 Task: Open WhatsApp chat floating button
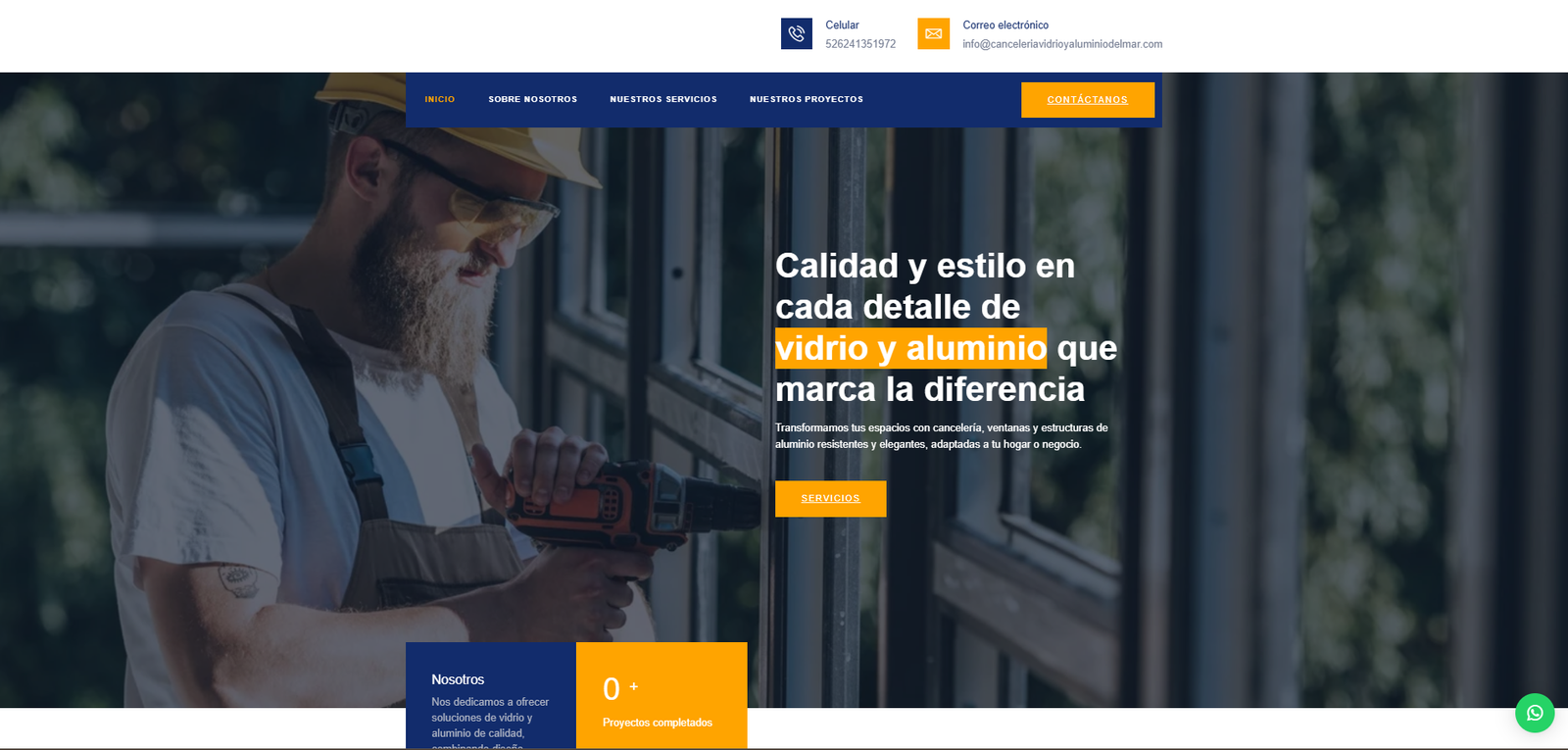[x=1535, y=713]
